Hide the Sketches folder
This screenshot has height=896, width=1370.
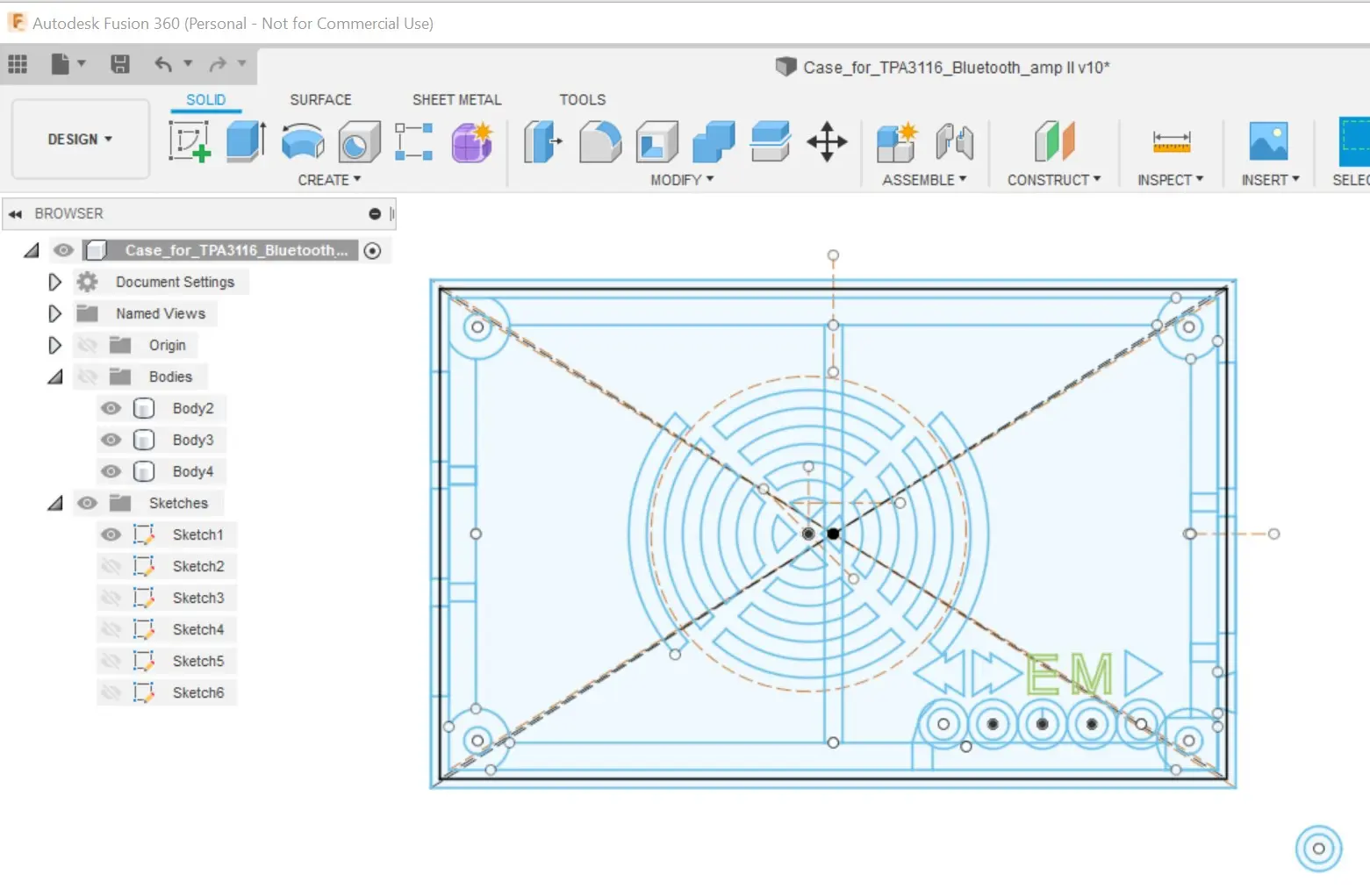point(87,503)
